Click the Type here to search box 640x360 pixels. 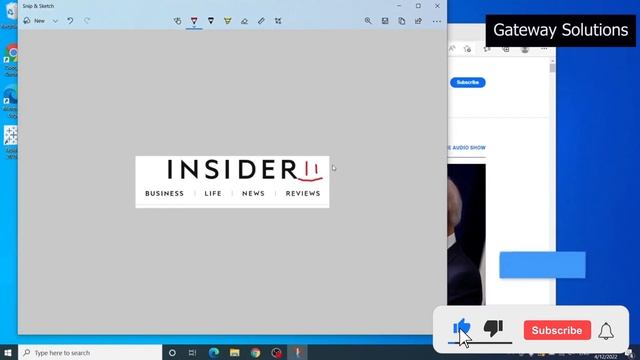pyautogui.click(x=90, y=353)
